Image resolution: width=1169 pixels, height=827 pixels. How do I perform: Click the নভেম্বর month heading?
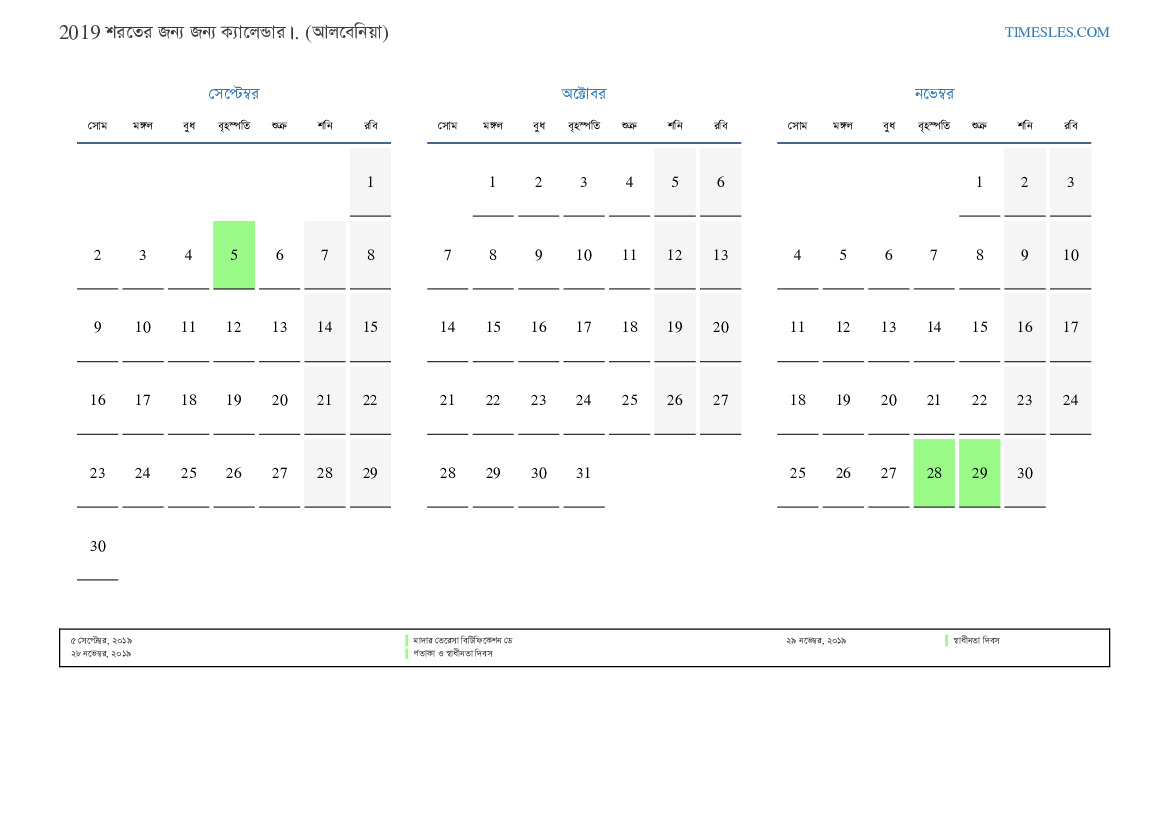pos(934,94)
